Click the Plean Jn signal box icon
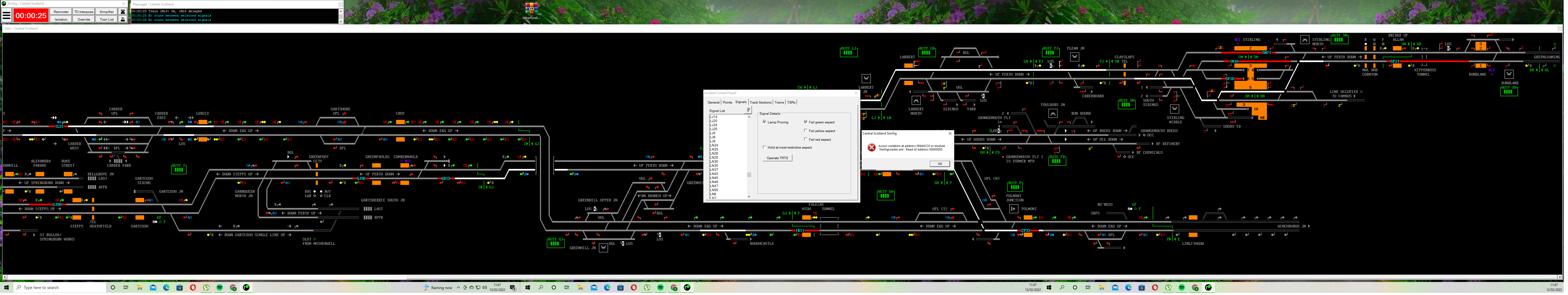The image size is (1568, 295). coord(1075,57)
